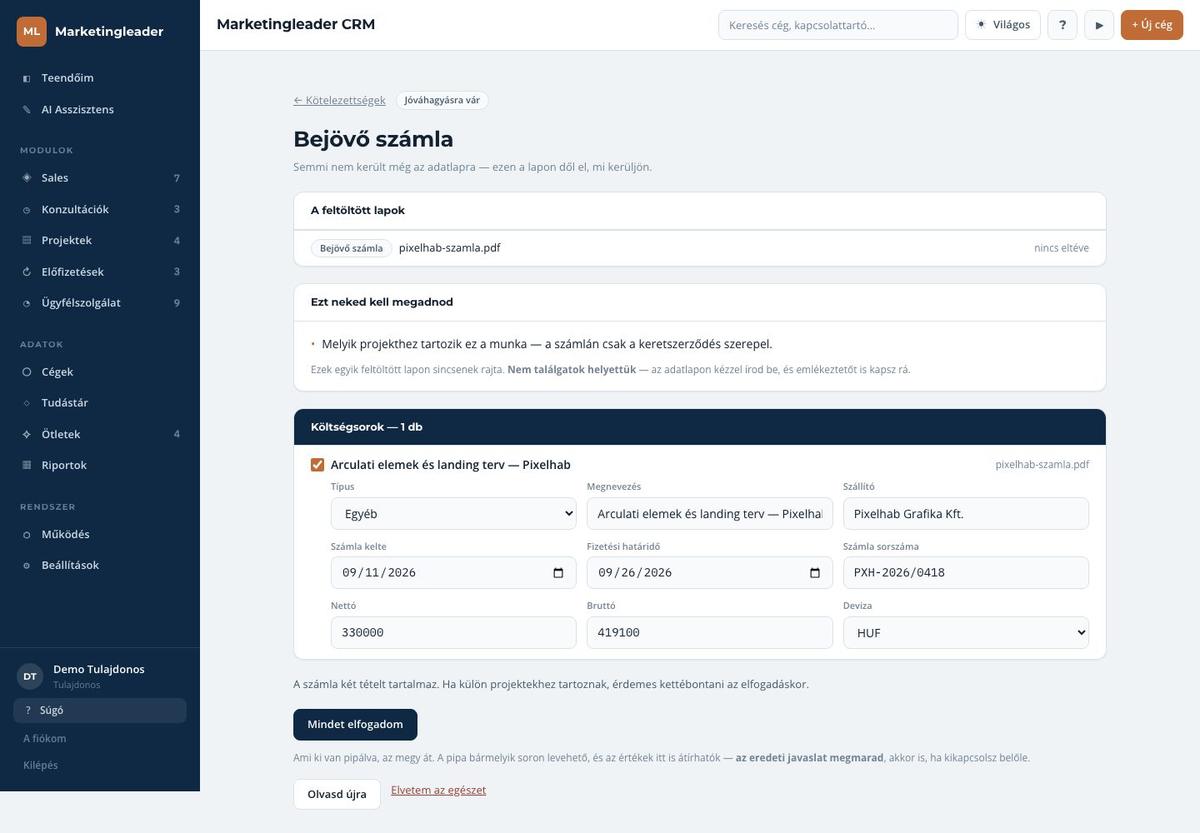Click the Cégek sidebar icon

[x=26, y=372]
